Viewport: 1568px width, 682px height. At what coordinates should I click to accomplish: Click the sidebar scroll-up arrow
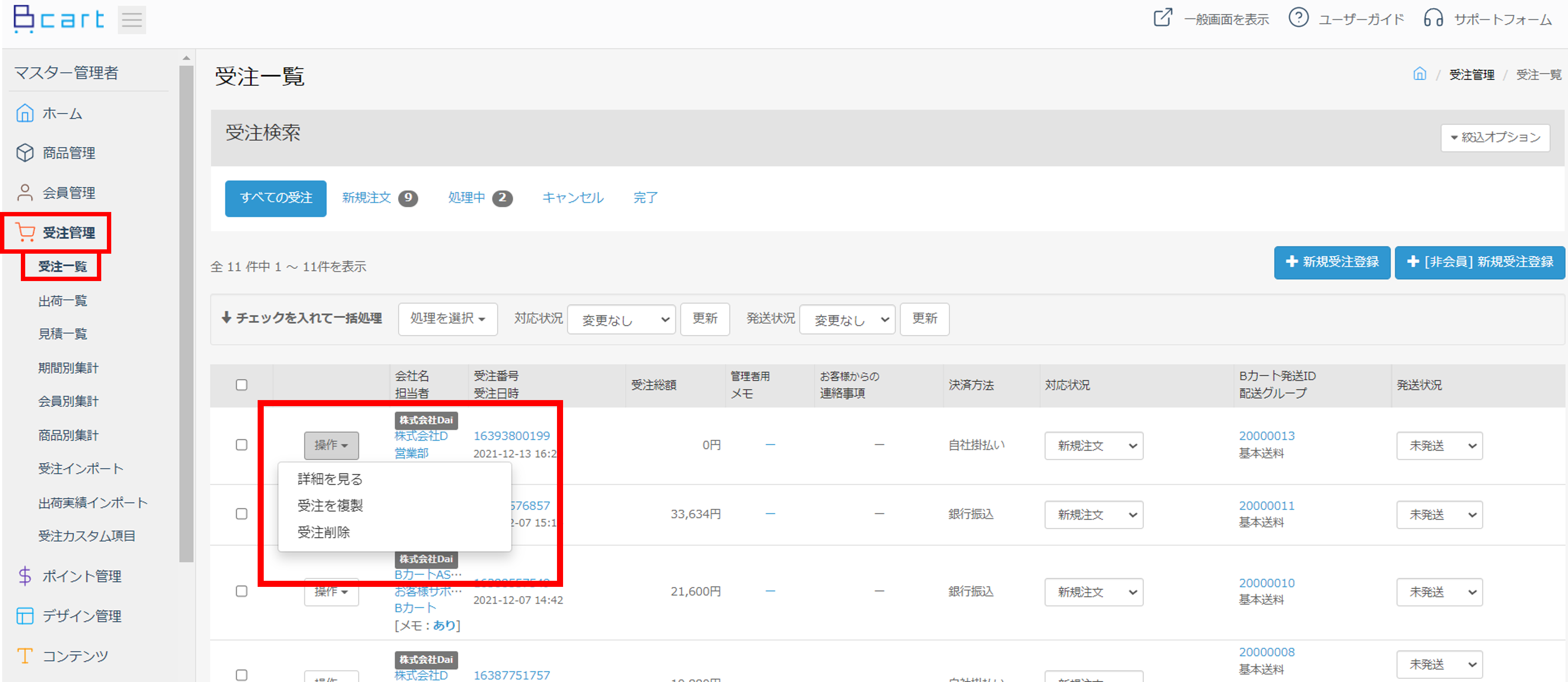(x=186, y=58)
